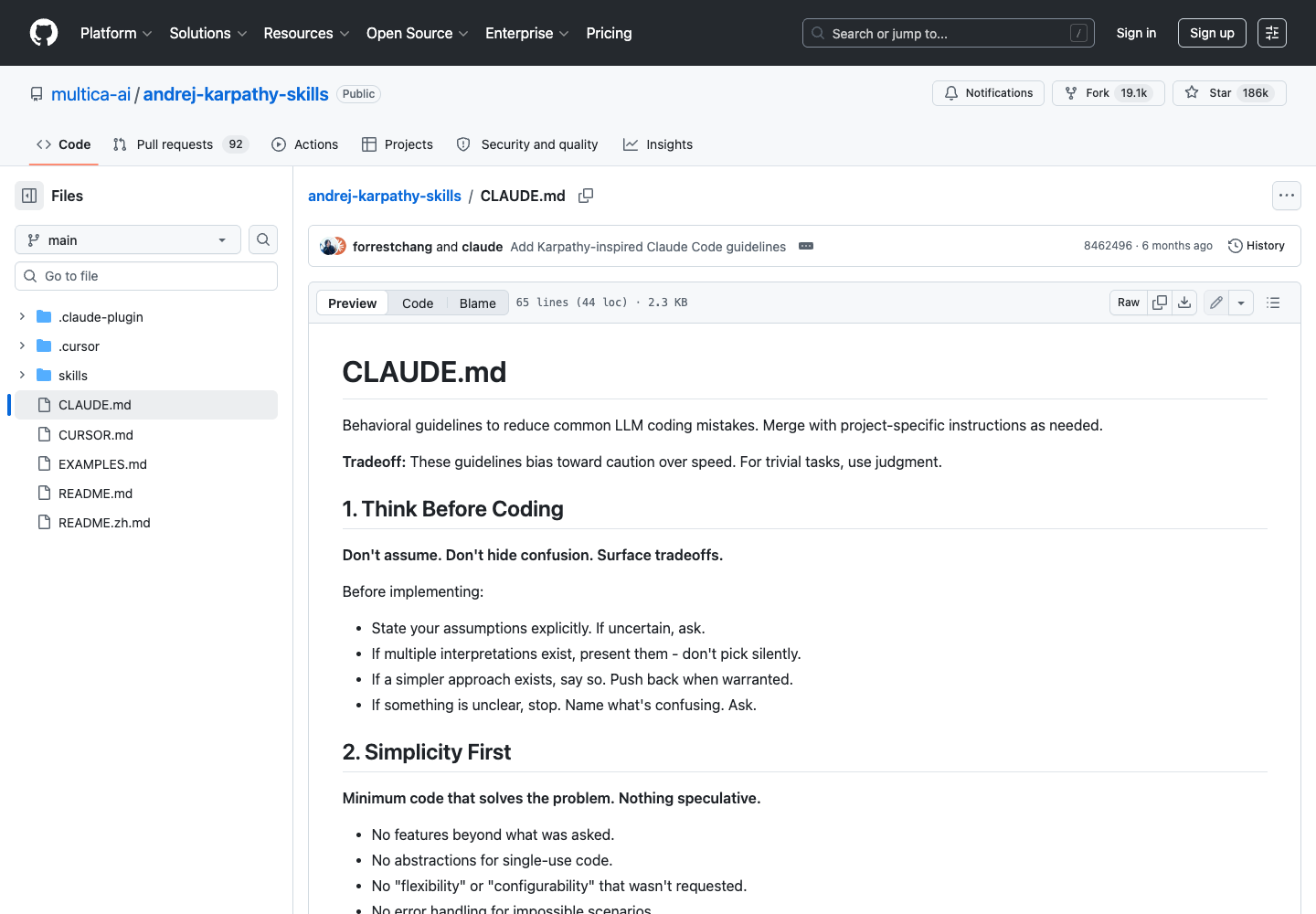
Task: Edit file using the pencil icon
Action: 1216,303
